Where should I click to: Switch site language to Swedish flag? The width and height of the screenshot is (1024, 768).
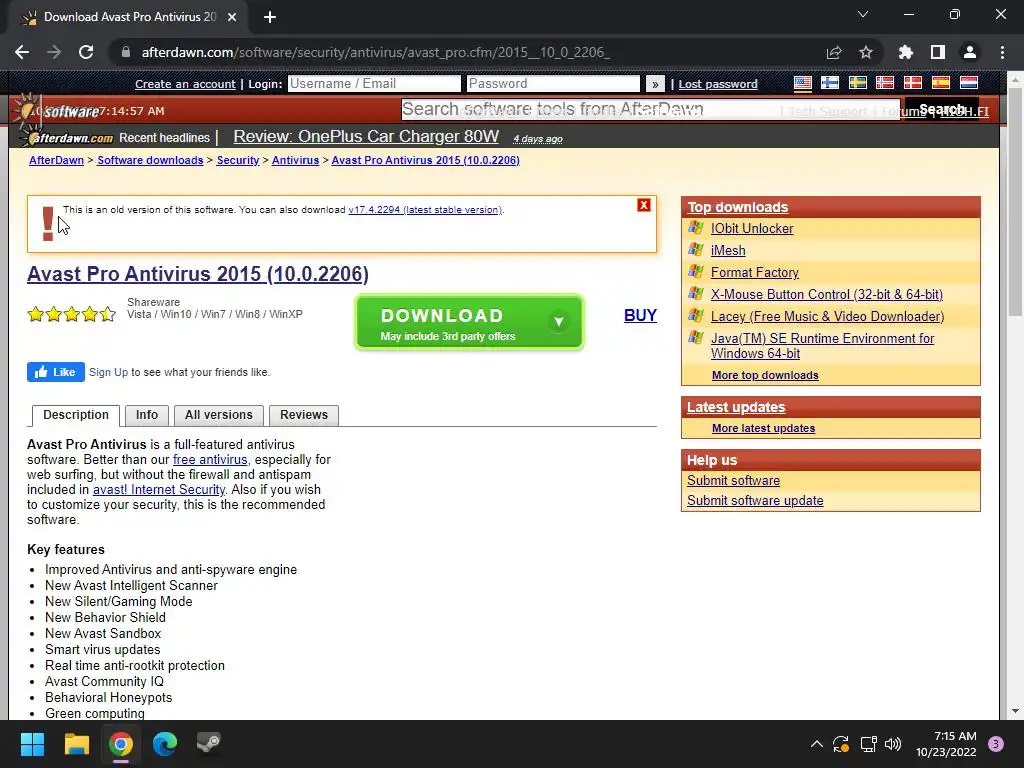pos(857,83)
